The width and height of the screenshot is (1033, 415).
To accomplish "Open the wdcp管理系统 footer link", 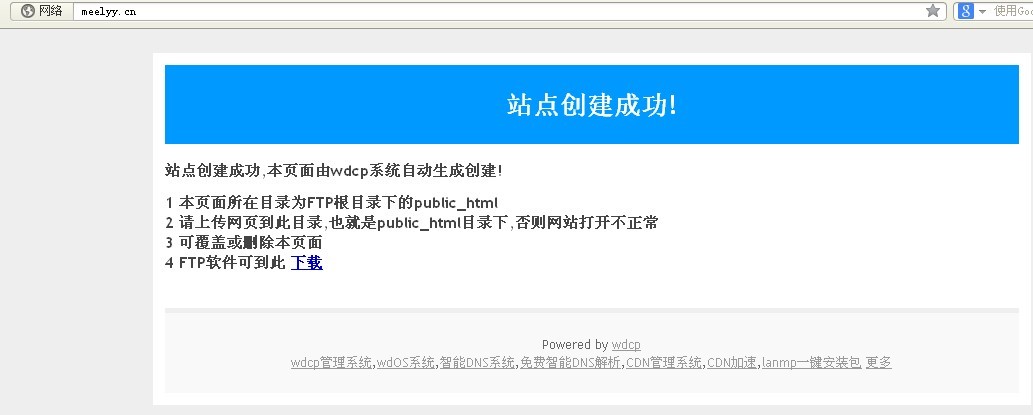I will tap(331, 362).
